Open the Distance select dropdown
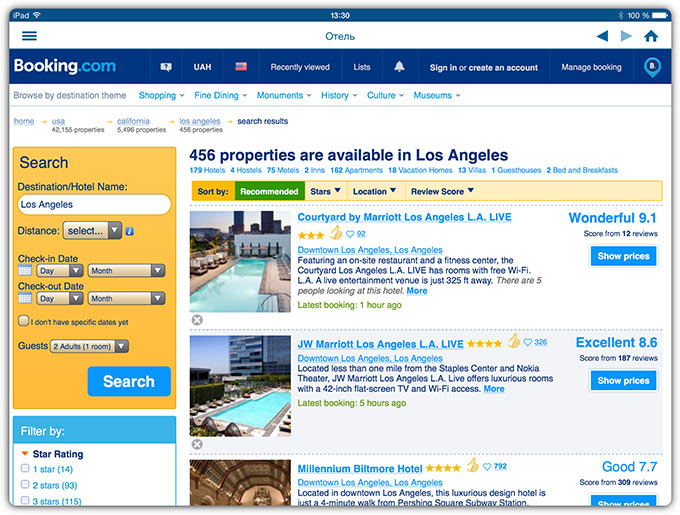The image size is (680, 515). [92, 231]
